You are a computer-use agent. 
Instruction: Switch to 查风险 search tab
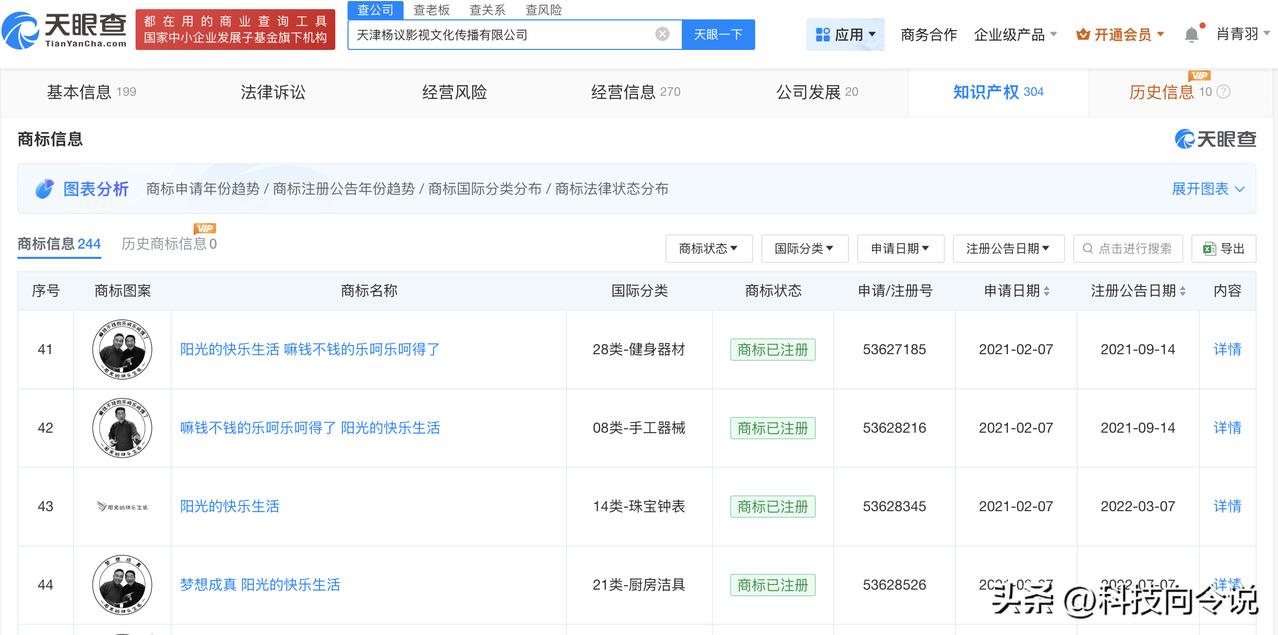point(544,10)
